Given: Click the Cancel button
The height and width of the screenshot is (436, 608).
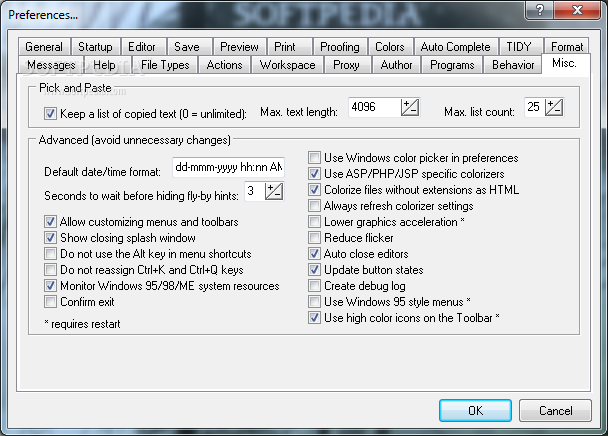Looking at the screenshot, I should pos(555,410).
